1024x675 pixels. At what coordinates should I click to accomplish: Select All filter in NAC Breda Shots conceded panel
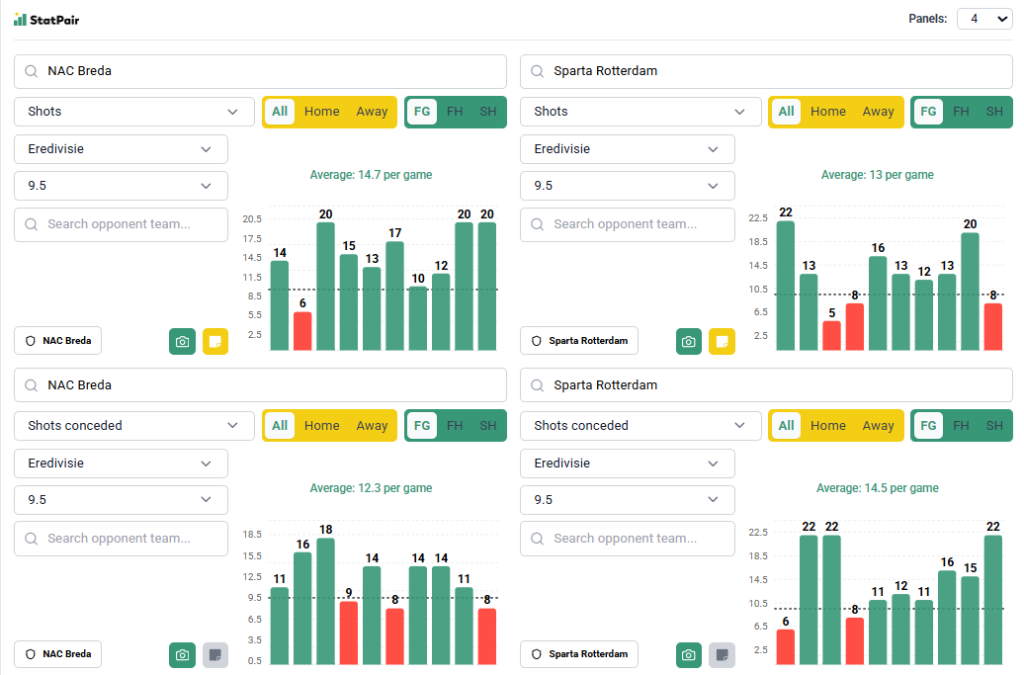pyautogui.click(x=280, y=426)
